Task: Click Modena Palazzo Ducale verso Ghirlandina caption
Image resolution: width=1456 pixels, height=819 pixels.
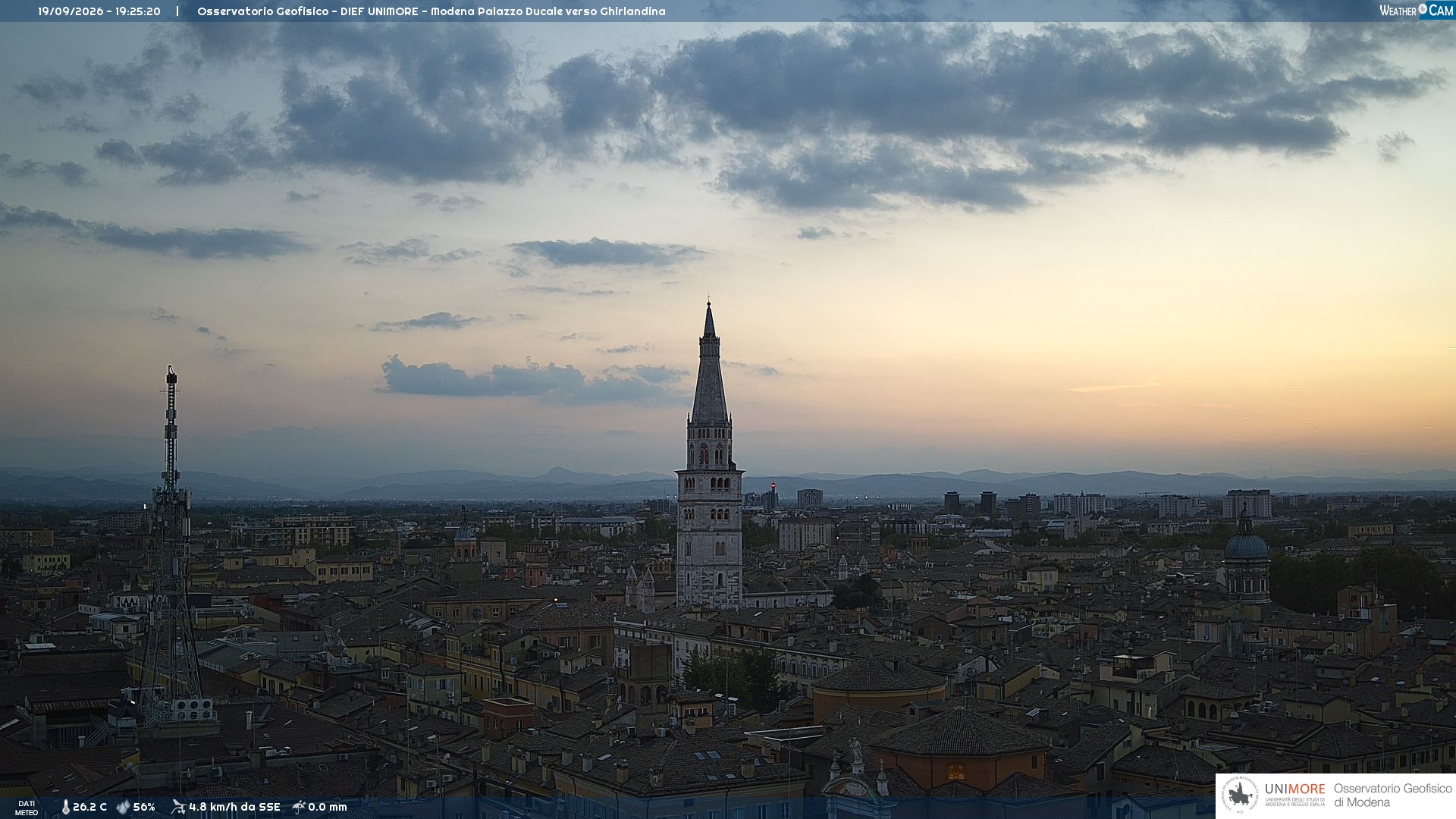Action: click(x=548, y=11)
